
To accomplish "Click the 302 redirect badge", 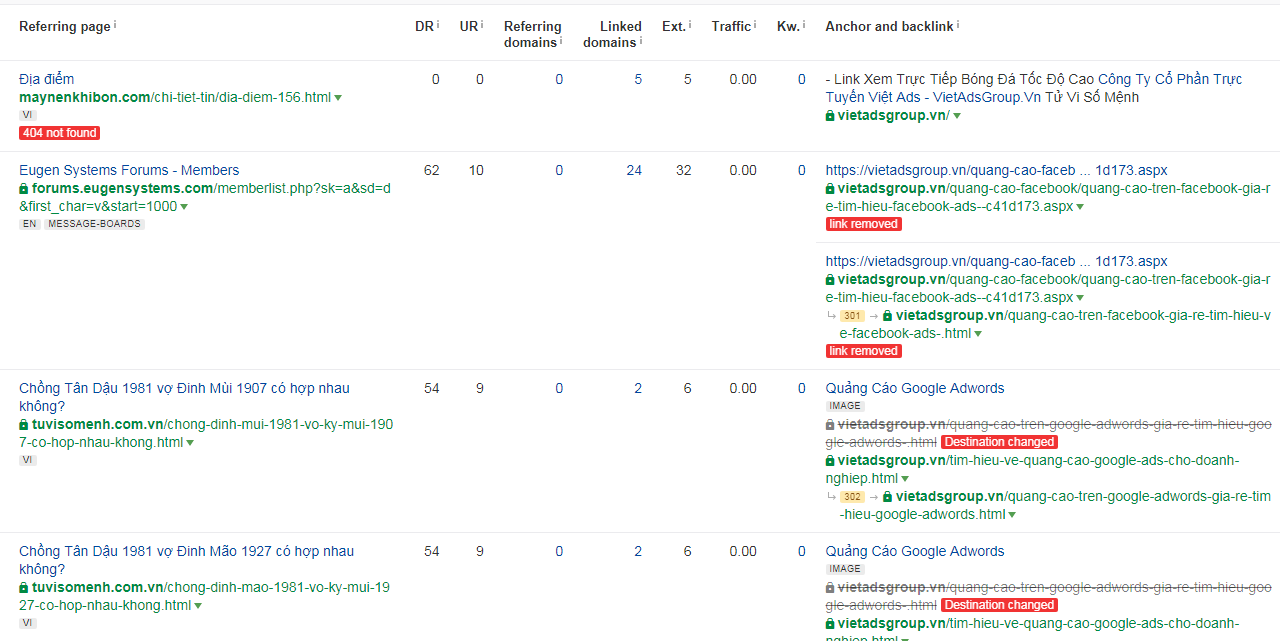I will (852, 497).
